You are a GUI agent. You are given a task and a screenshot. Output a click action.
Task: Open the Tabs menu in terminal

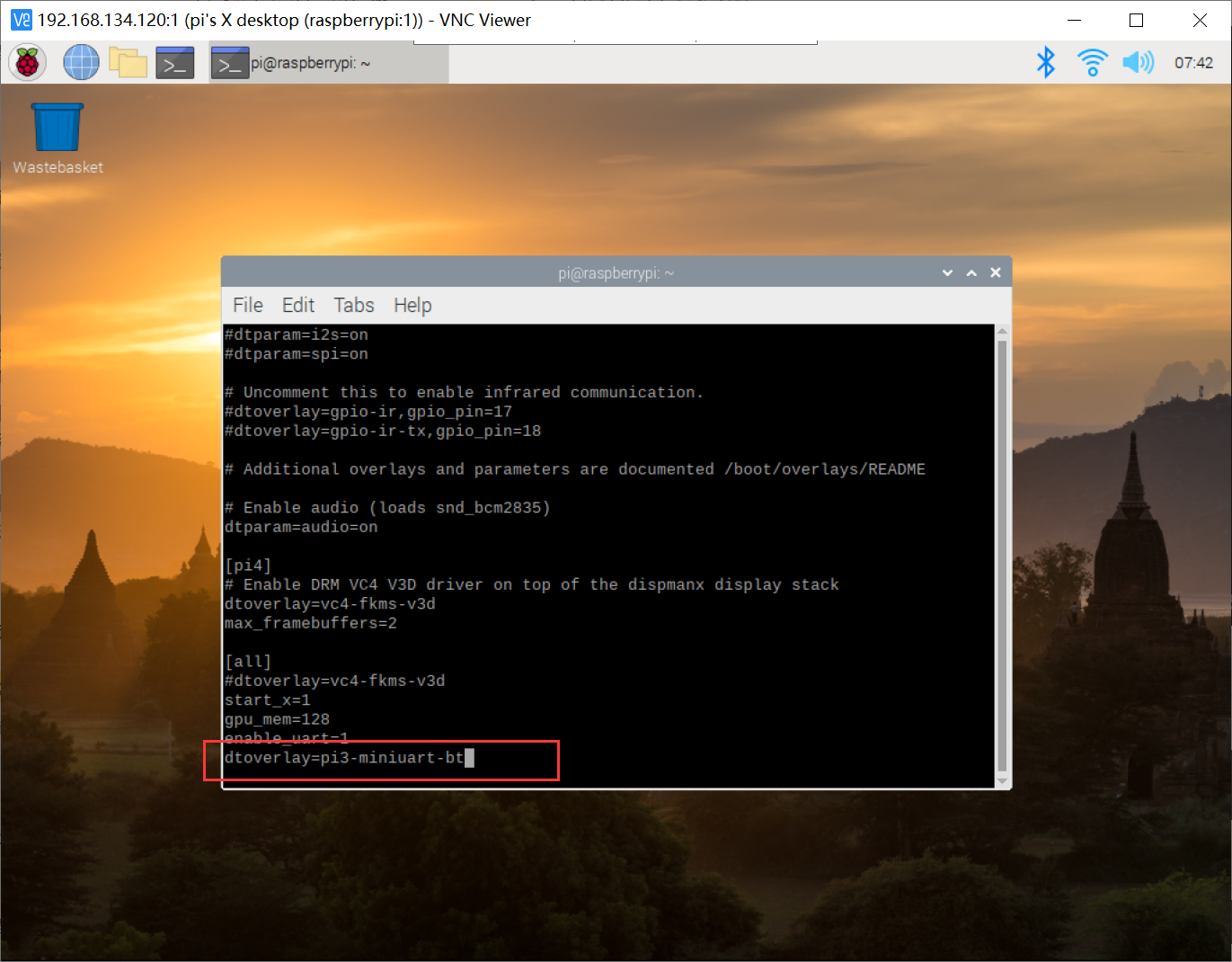(354, 306)
